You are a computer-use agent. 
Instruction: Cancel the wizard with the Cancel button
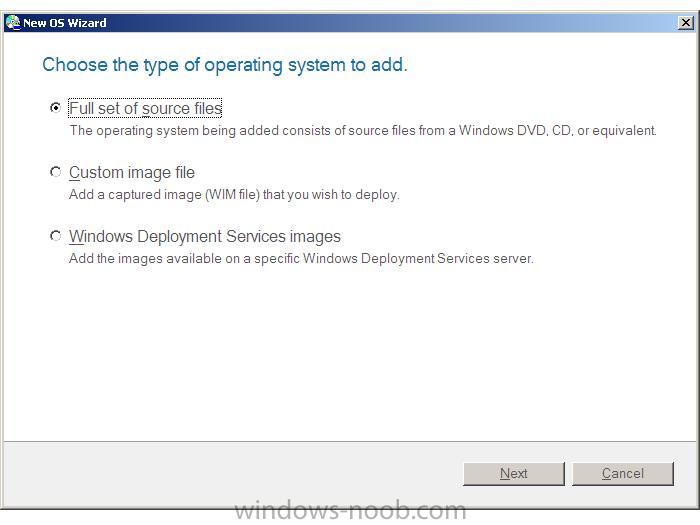click(x=623, y=473)
